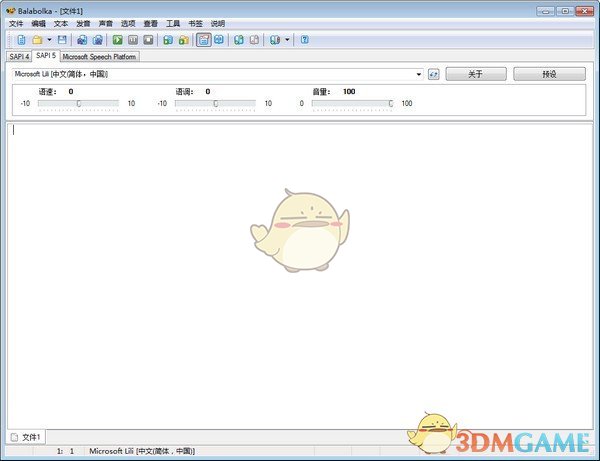The width and height of the screenshot is (600, 461).
Task: Start reading aloud with the green Play button
Action: point(117,40)
